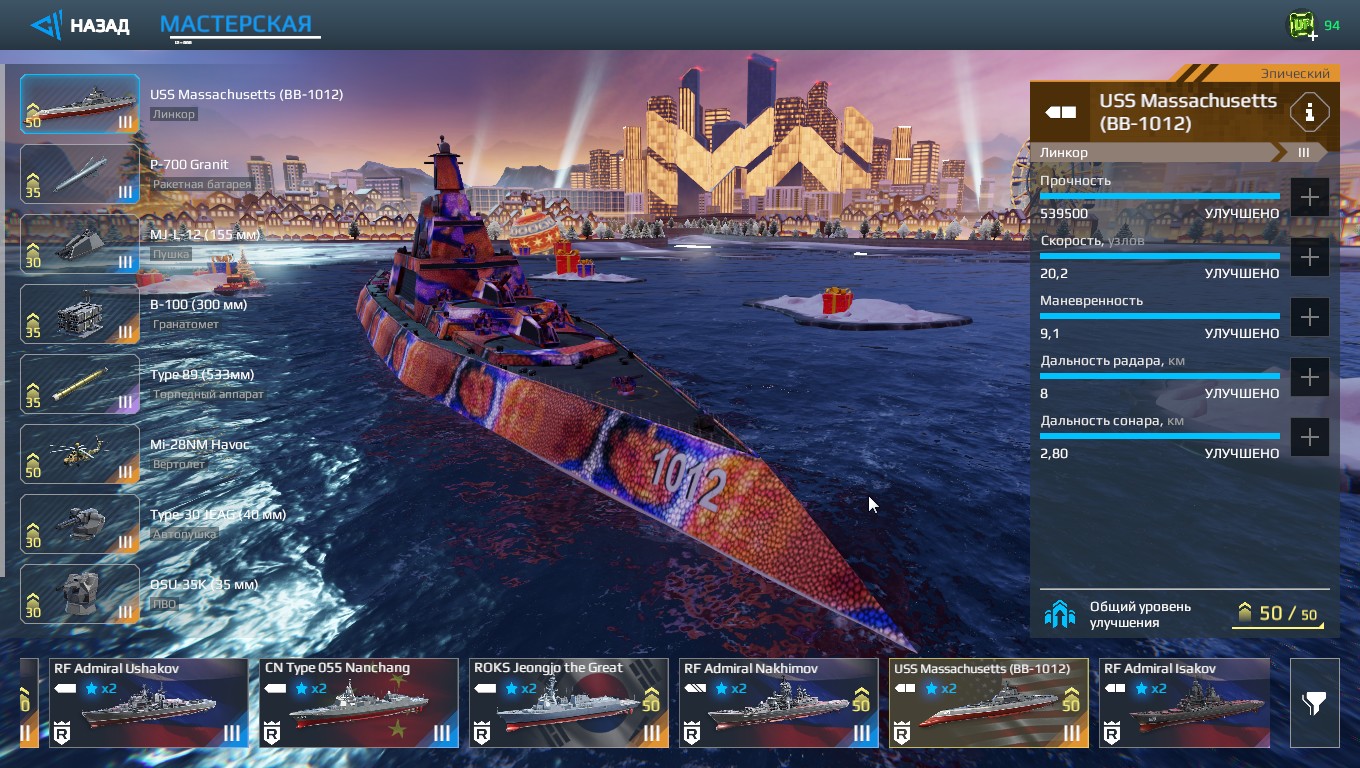The image size is (1360, 768).
Task: Click the Маневренность progress bar
Action: click(1160, 316)
